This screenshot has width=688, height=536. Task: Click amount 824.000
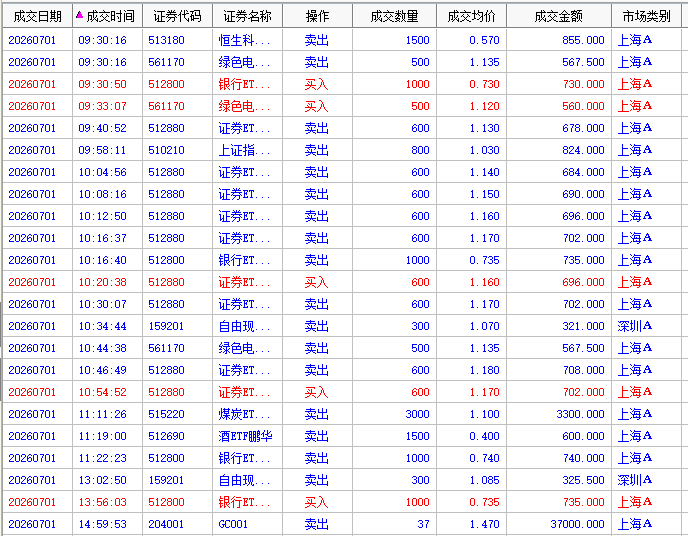[x=583, y=150]
